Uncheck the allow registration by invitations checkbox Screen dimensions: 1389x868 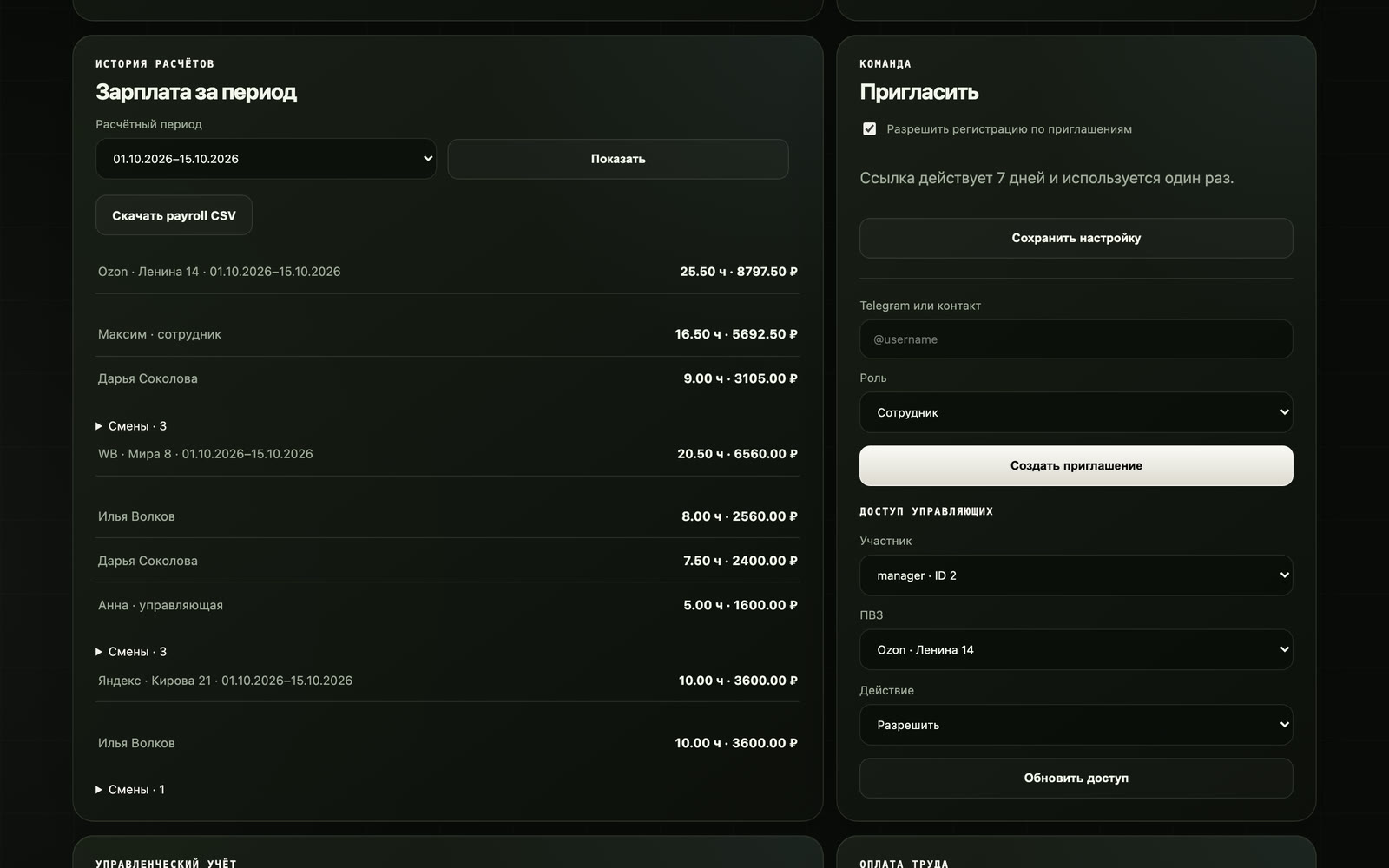869,129
